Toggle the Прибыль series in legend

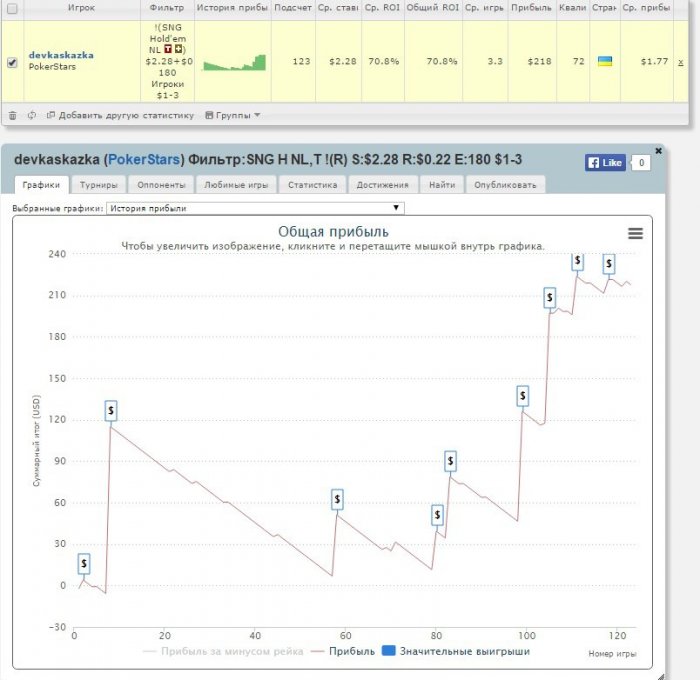[x=343, y=651]
